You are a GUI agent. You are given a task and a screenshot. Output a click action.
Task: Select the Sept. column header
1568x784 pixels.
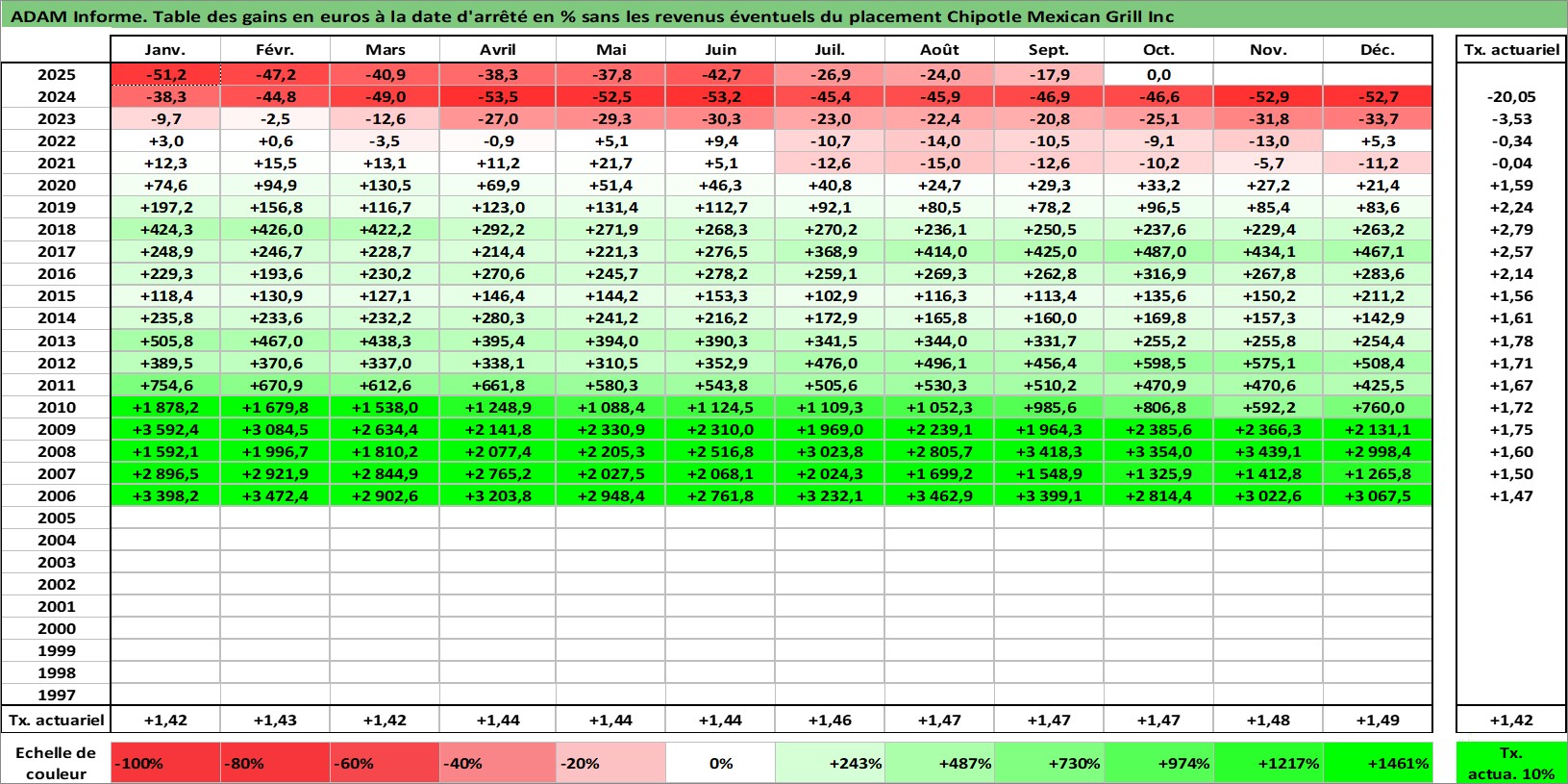[1049, 50]
